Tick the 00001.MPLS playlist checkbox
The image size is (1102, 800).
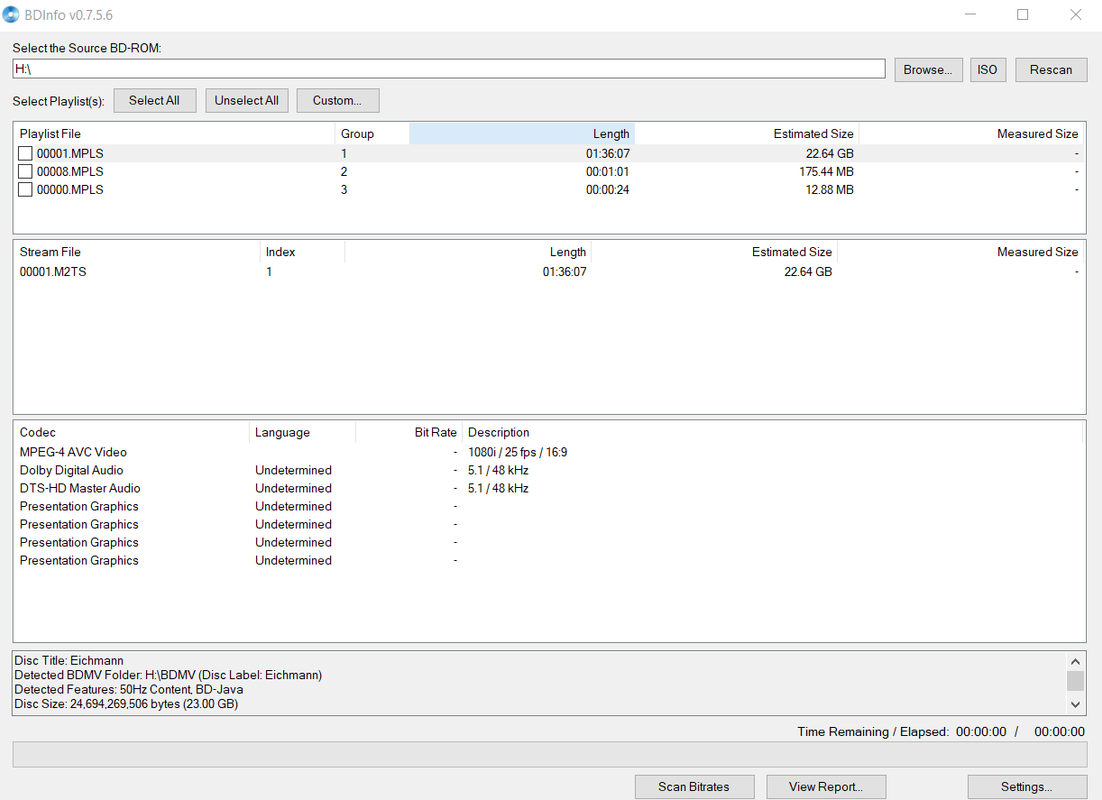[25, 153]
